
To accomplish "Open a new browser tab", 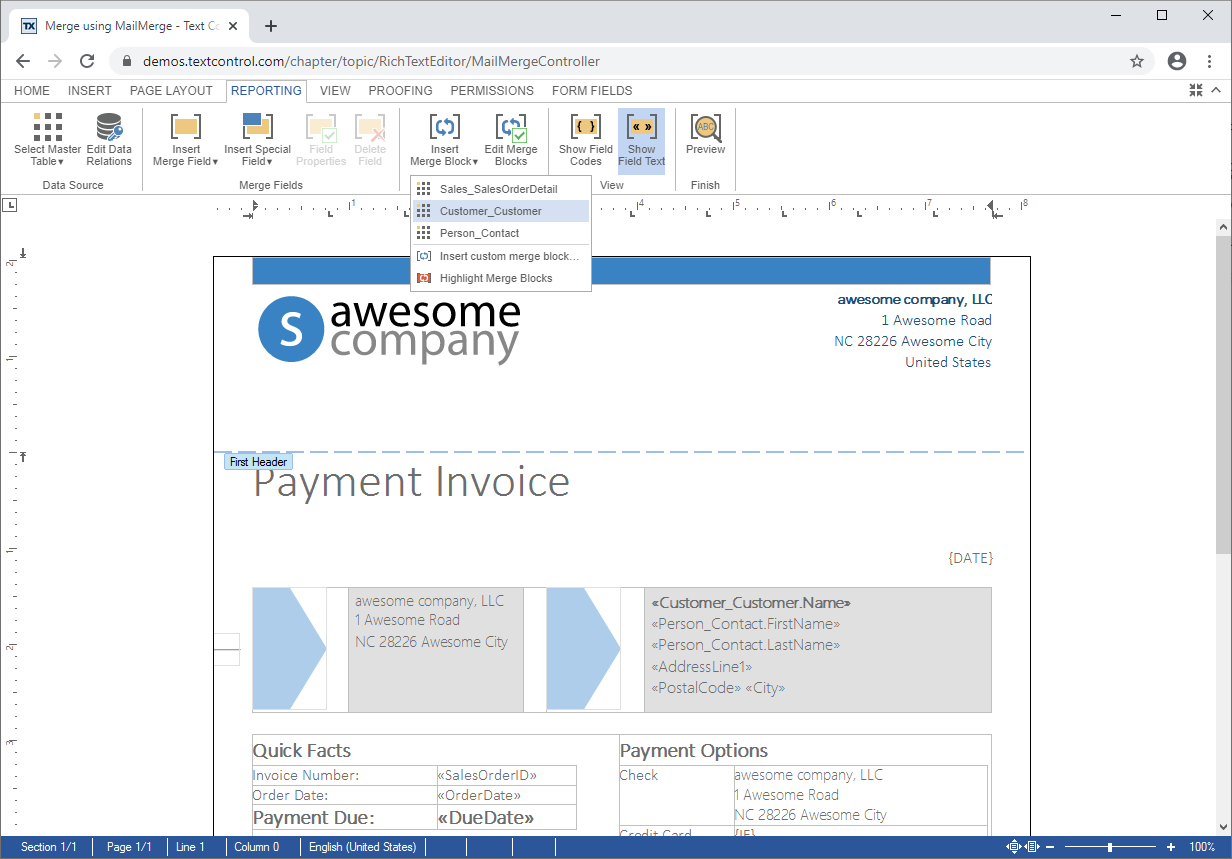I will point(271,26).
